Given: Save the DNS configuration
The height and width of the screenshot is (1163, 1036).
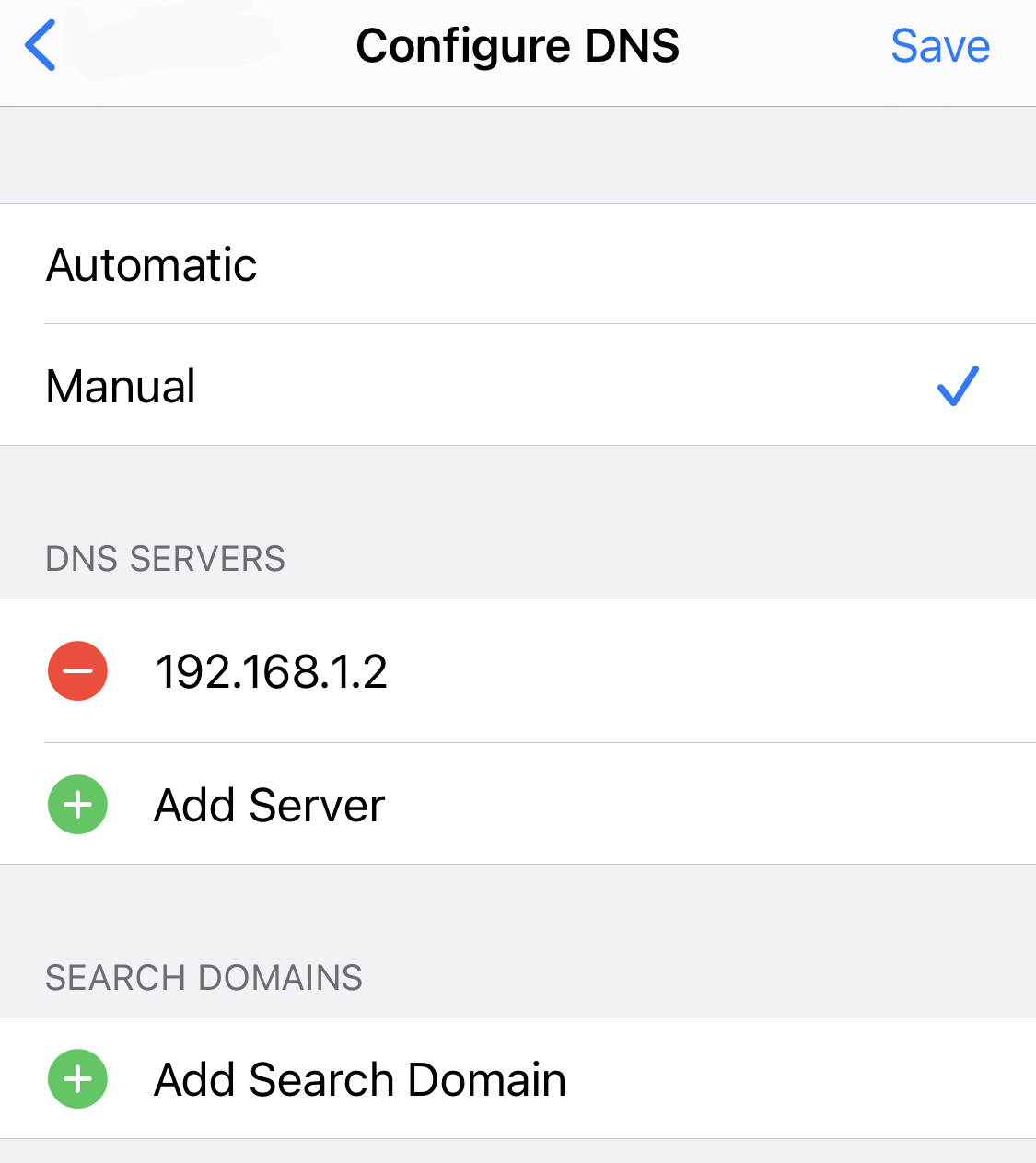Looking at the screenshot, I should 939,46.
